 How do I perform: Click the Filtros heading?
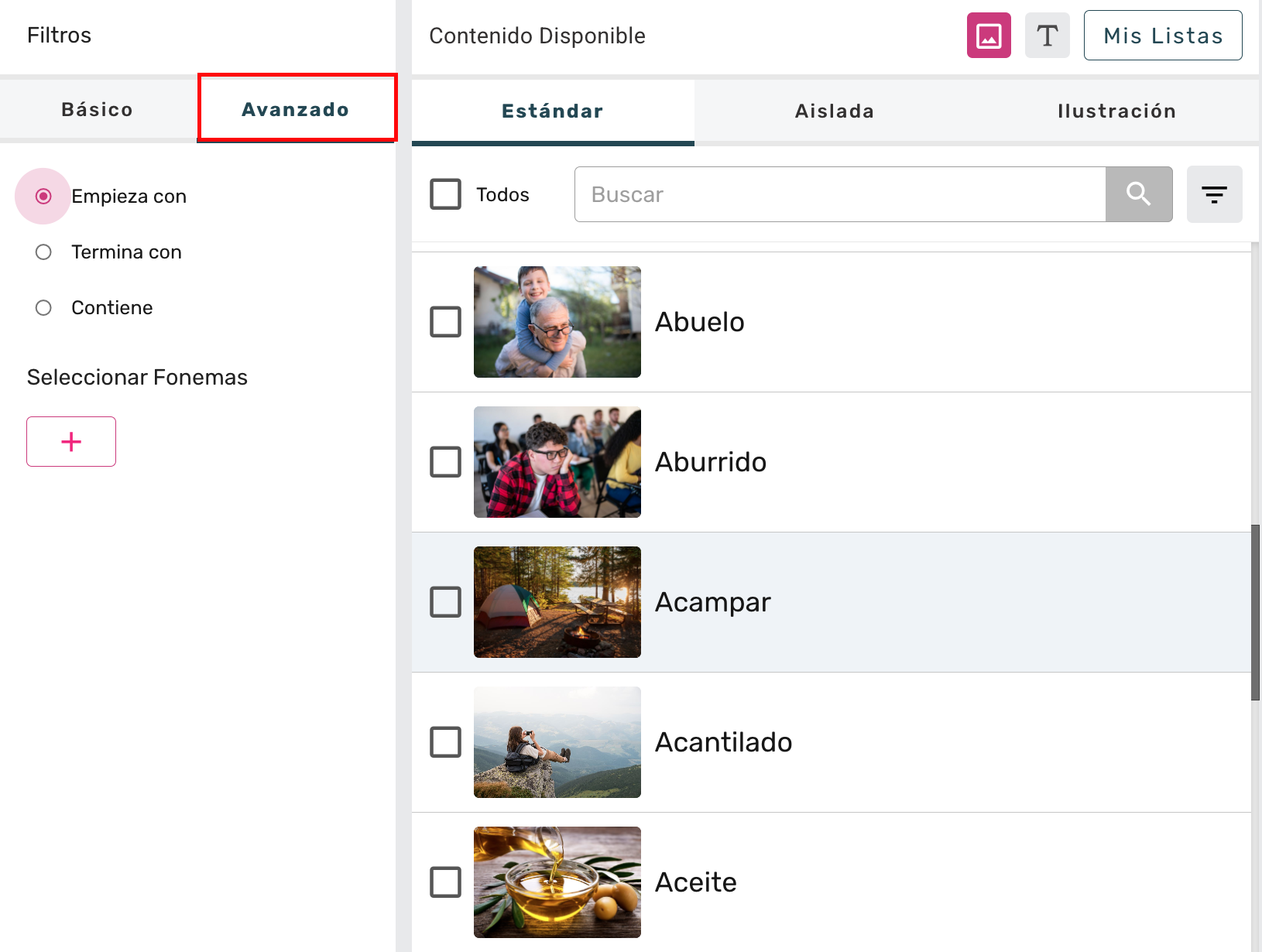click(x=59, y=35)
